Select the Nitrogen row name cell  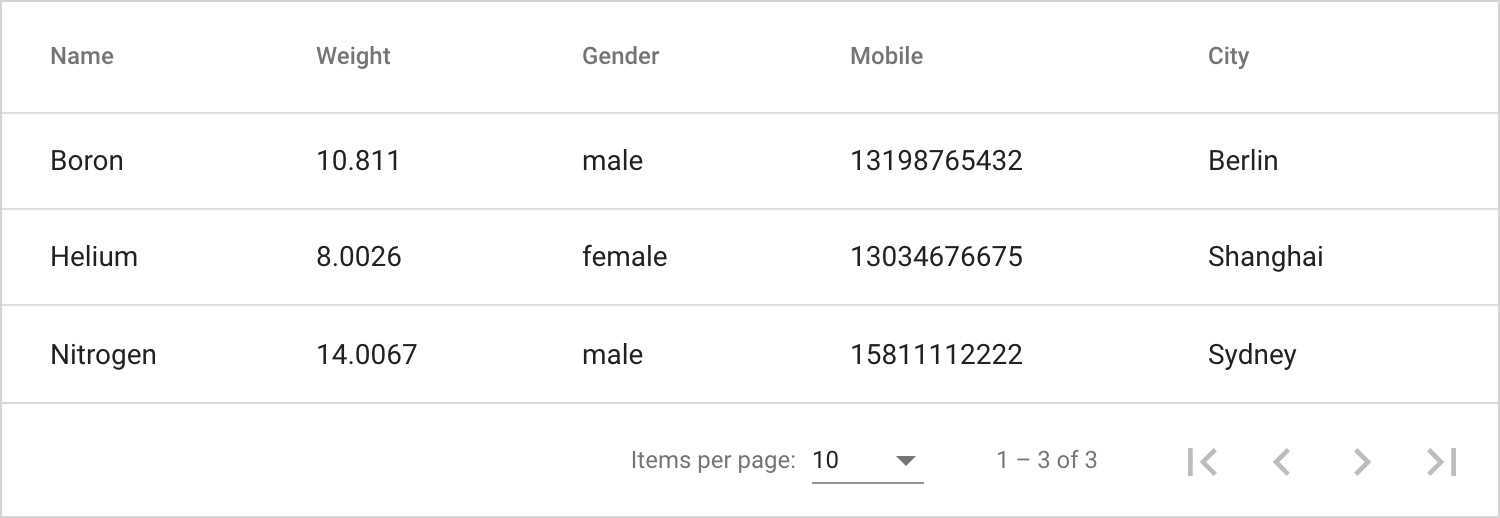click(103, 355)
